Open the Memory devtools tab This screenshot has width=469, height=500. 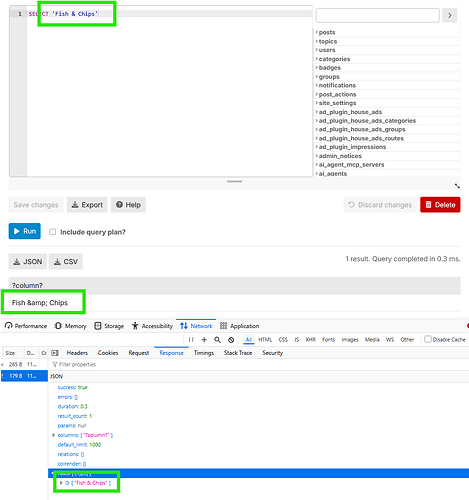coord(70,326)
